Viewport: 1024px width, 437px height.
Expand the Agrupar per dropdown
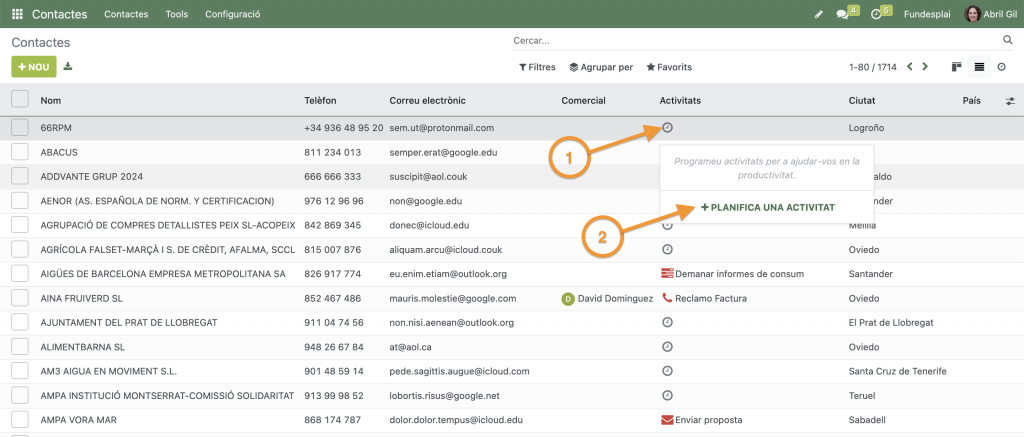coord(601,67)
